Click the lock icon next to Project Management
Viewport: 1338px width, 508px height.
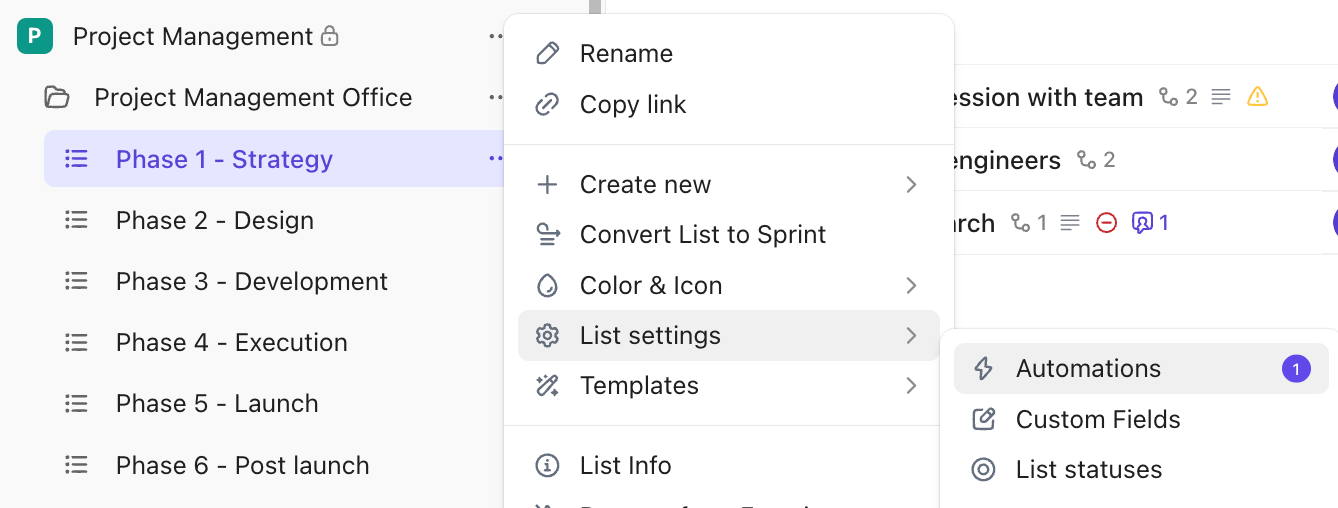click(x=329, y=37)
